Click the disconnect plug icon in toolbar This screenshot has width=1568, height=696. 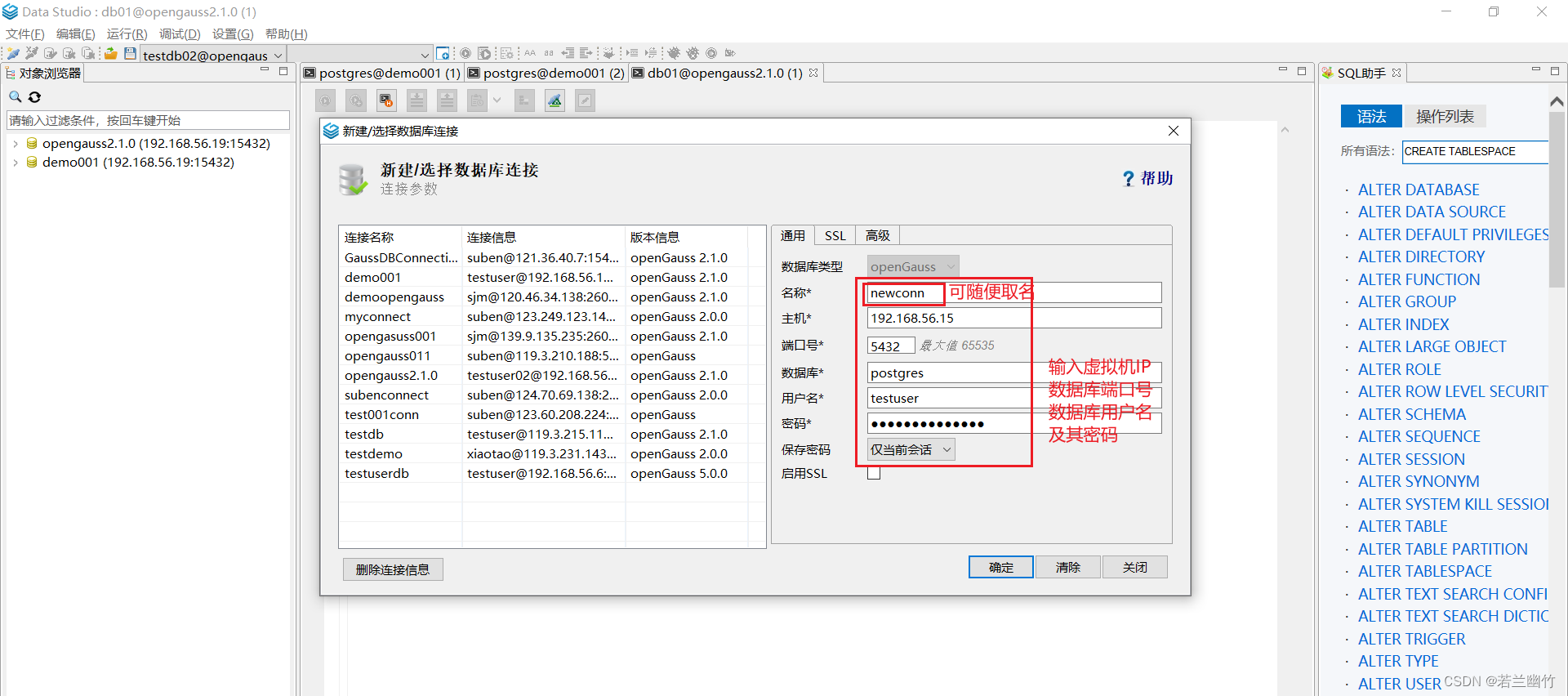click(32, 53)
